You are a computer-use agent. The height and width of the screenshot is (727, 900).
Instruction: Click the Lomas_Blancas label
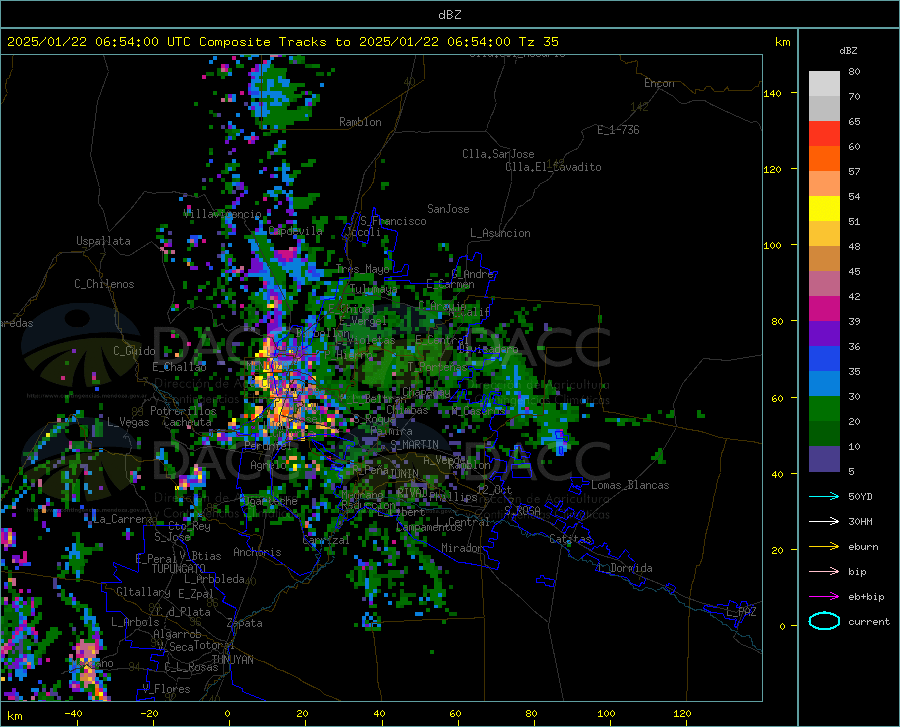(630, 485)
